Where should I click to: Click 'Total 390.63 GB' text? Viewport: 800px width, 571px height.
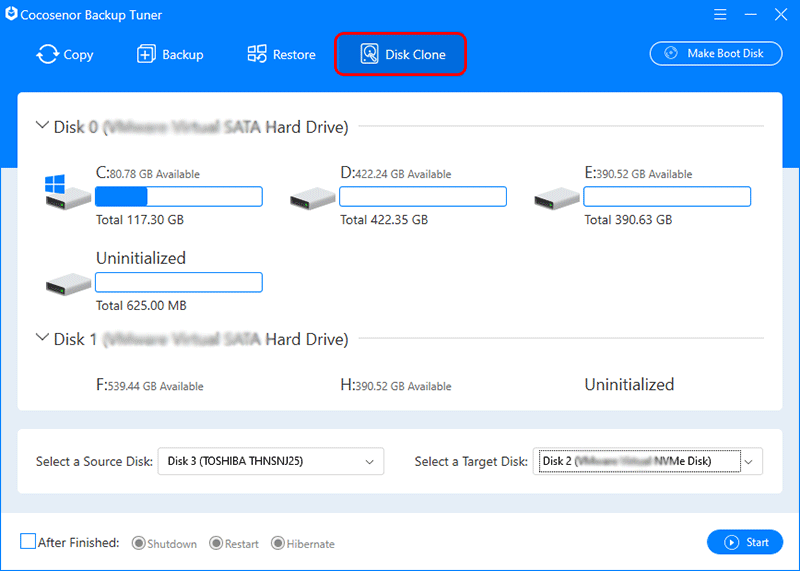tap(628, 220)
